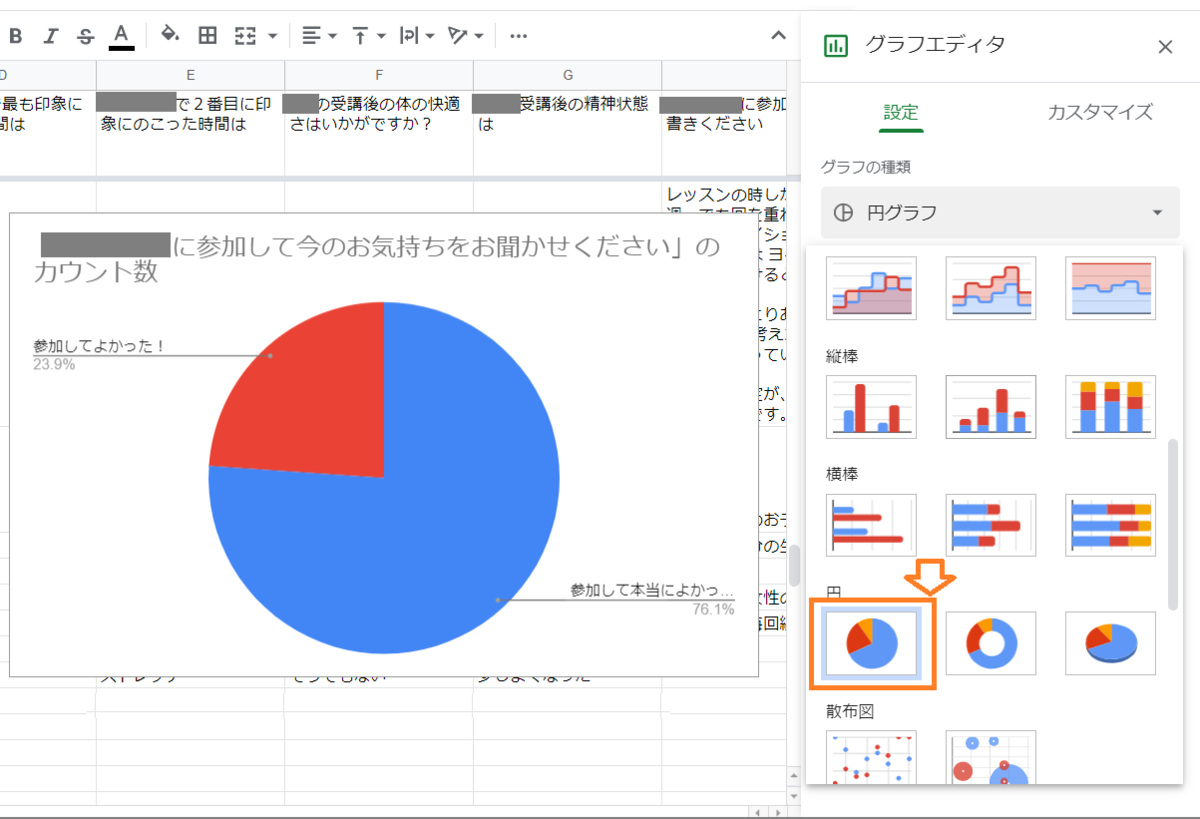Select column E header
Viewport: 1200px width, 819px height.
190,75
